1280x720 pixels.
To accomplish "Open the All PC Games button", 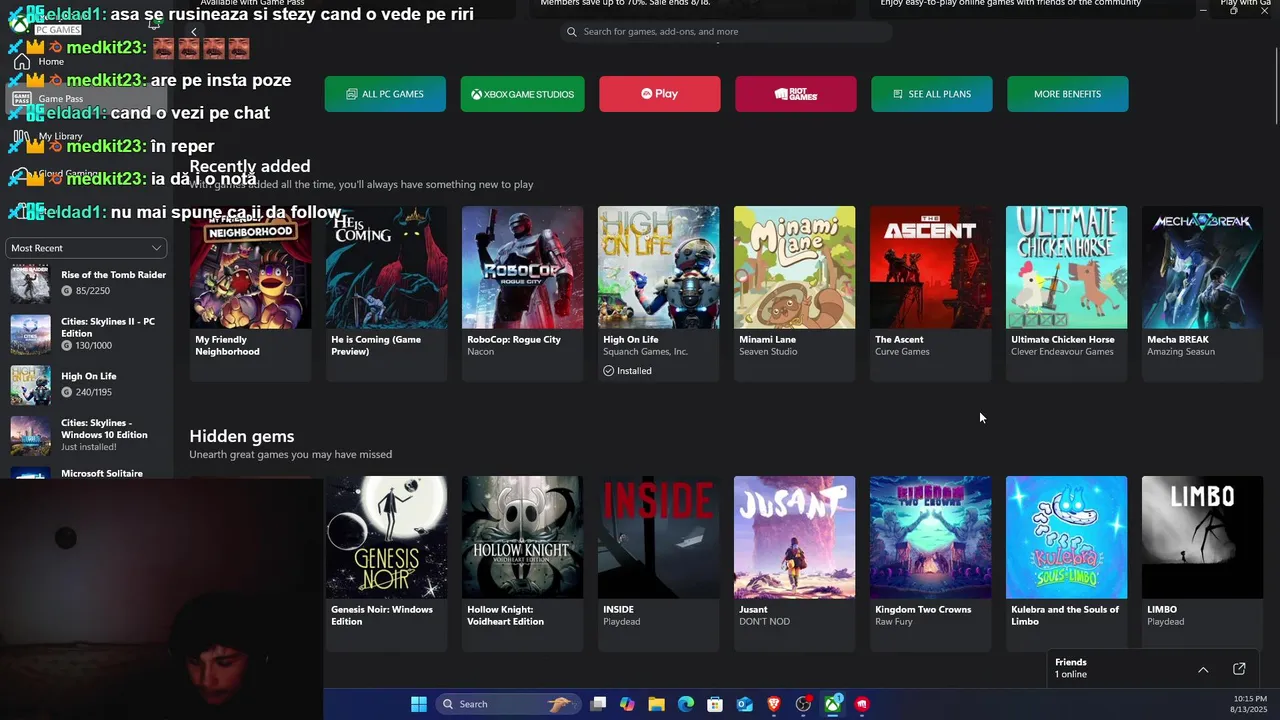I will click(385, 94).
